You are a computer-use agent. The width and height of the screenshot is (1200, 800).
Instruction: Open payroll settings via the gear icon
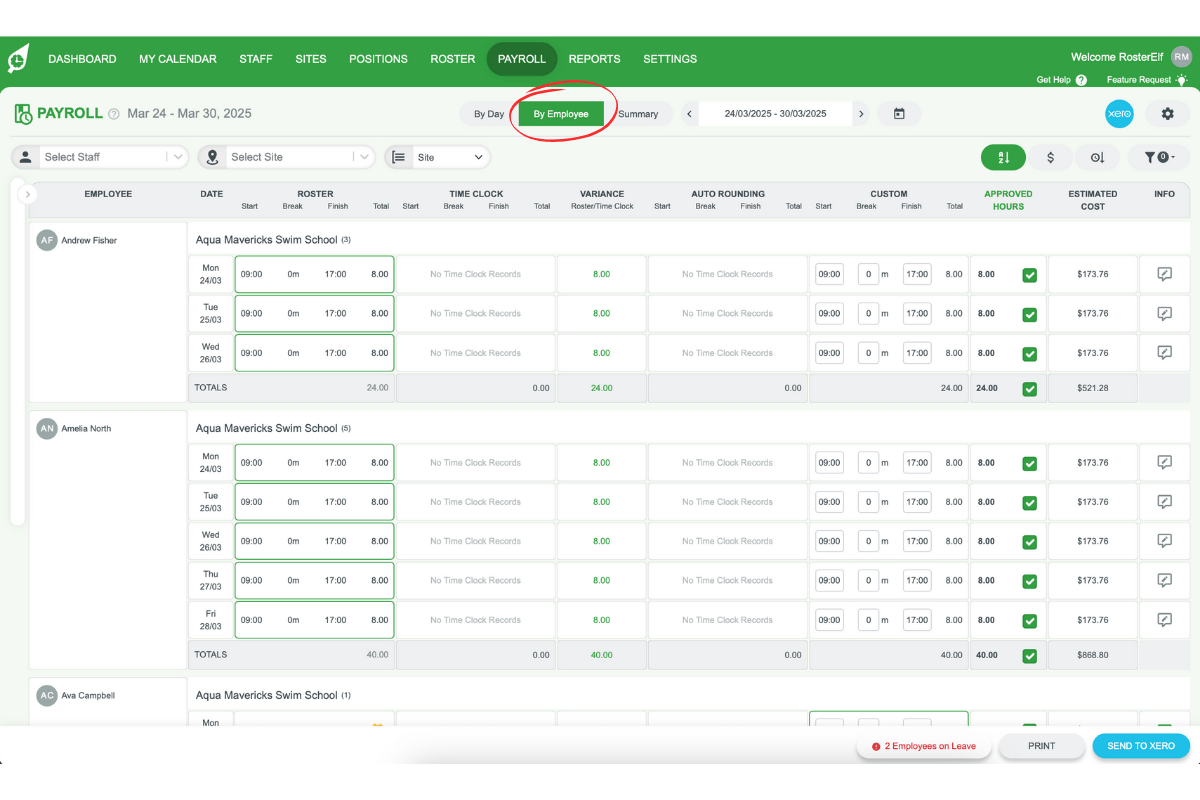click(x=1167, y=113)
